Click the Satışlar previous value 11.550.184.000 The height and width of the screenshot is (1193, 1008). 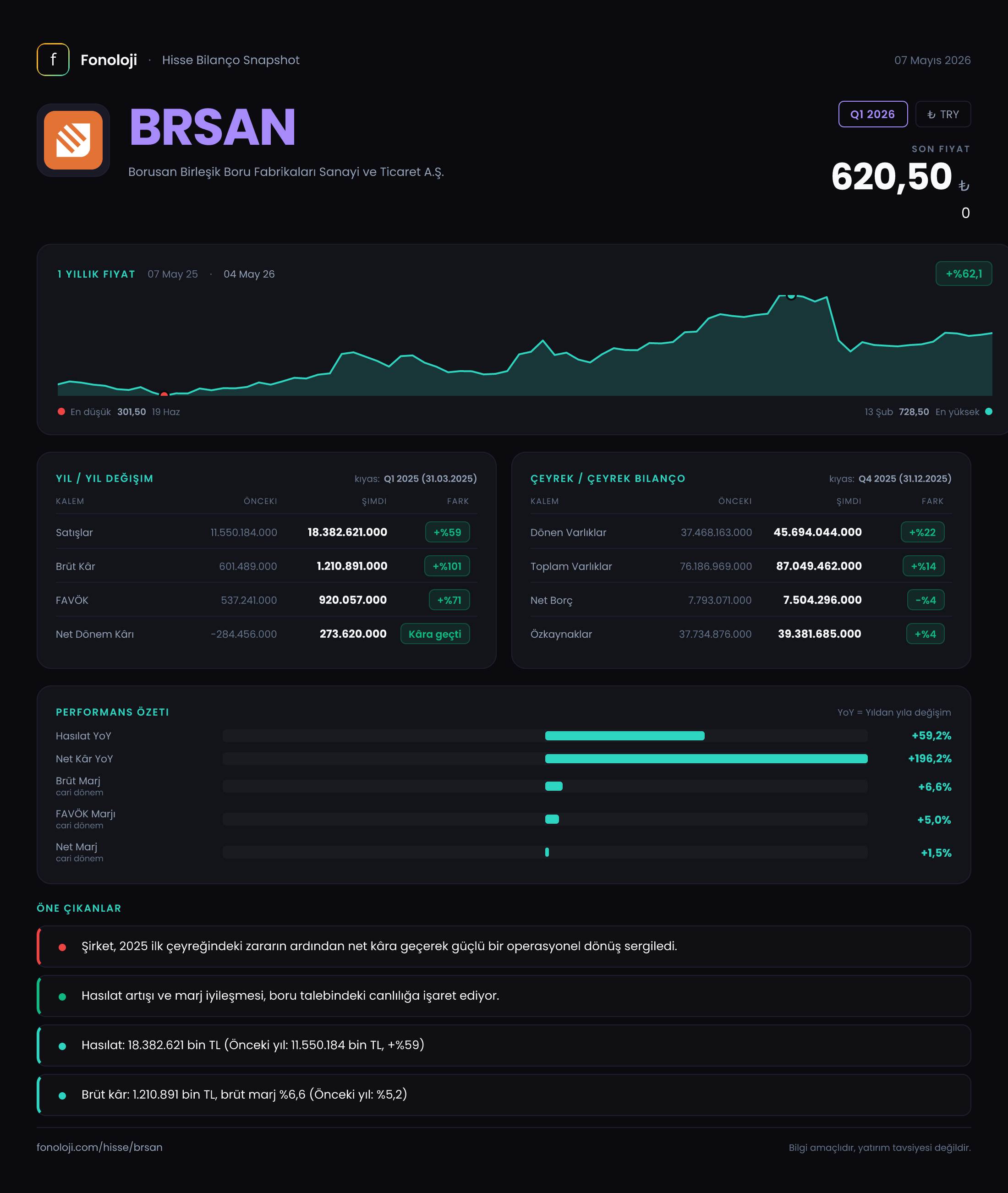tap(243, 532)
